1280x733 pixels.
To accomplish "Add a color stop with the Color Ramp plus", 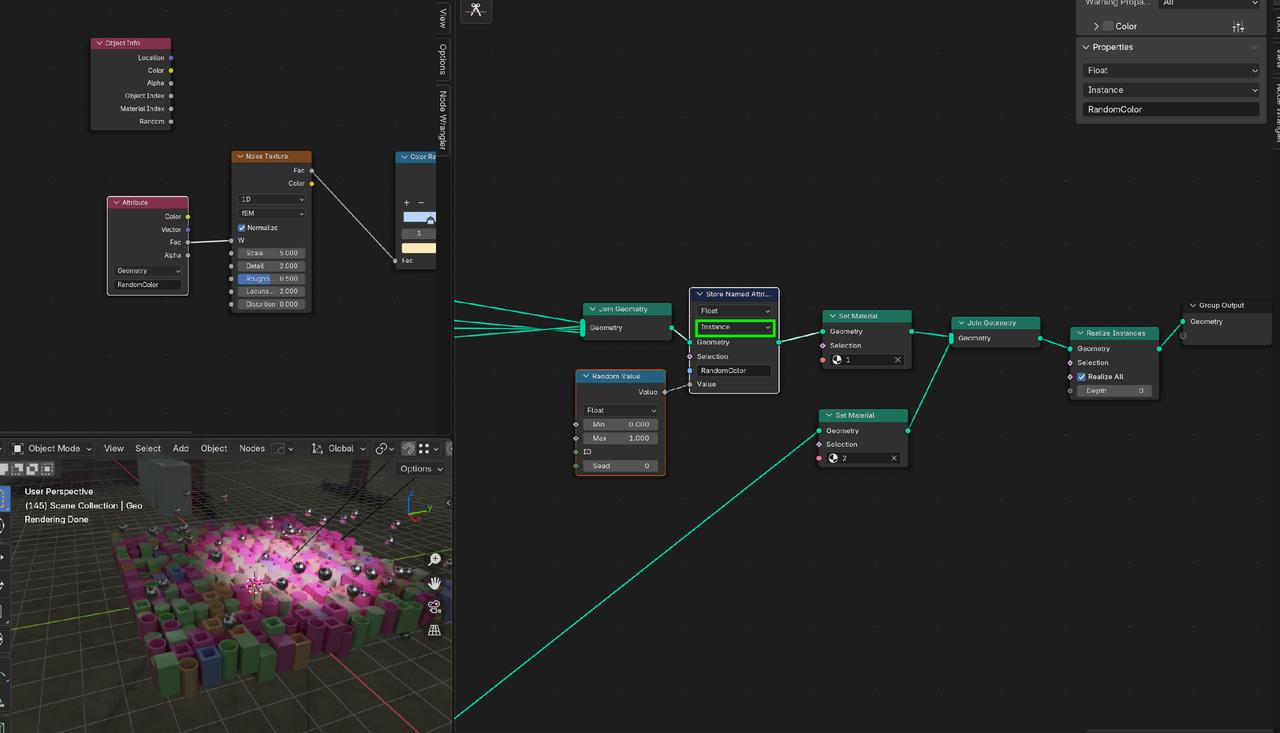I will tap(407, 203).
